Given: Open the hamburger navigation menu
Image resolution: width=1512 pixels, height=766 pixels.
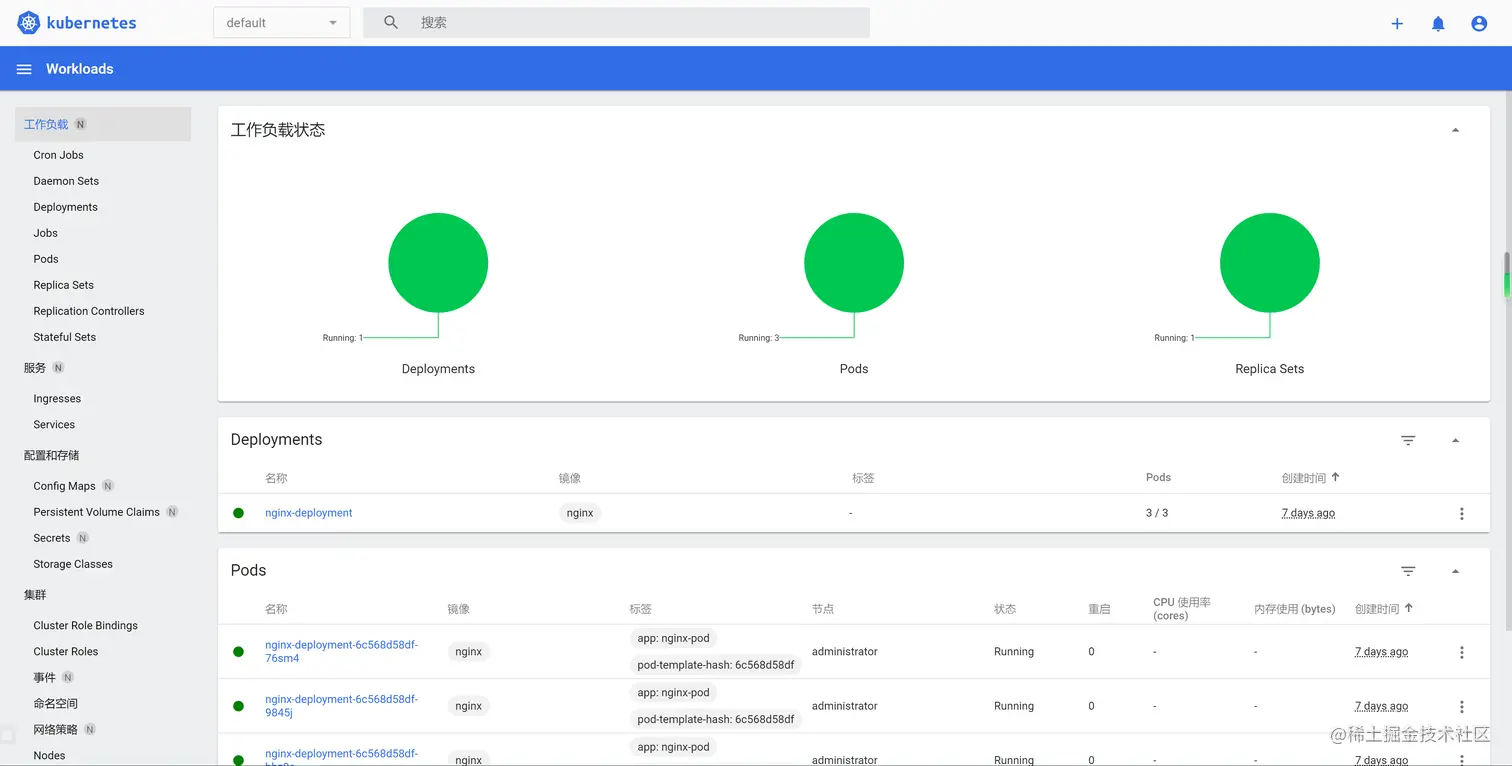Looking at the screenshot, I should (x=24, y=69).
